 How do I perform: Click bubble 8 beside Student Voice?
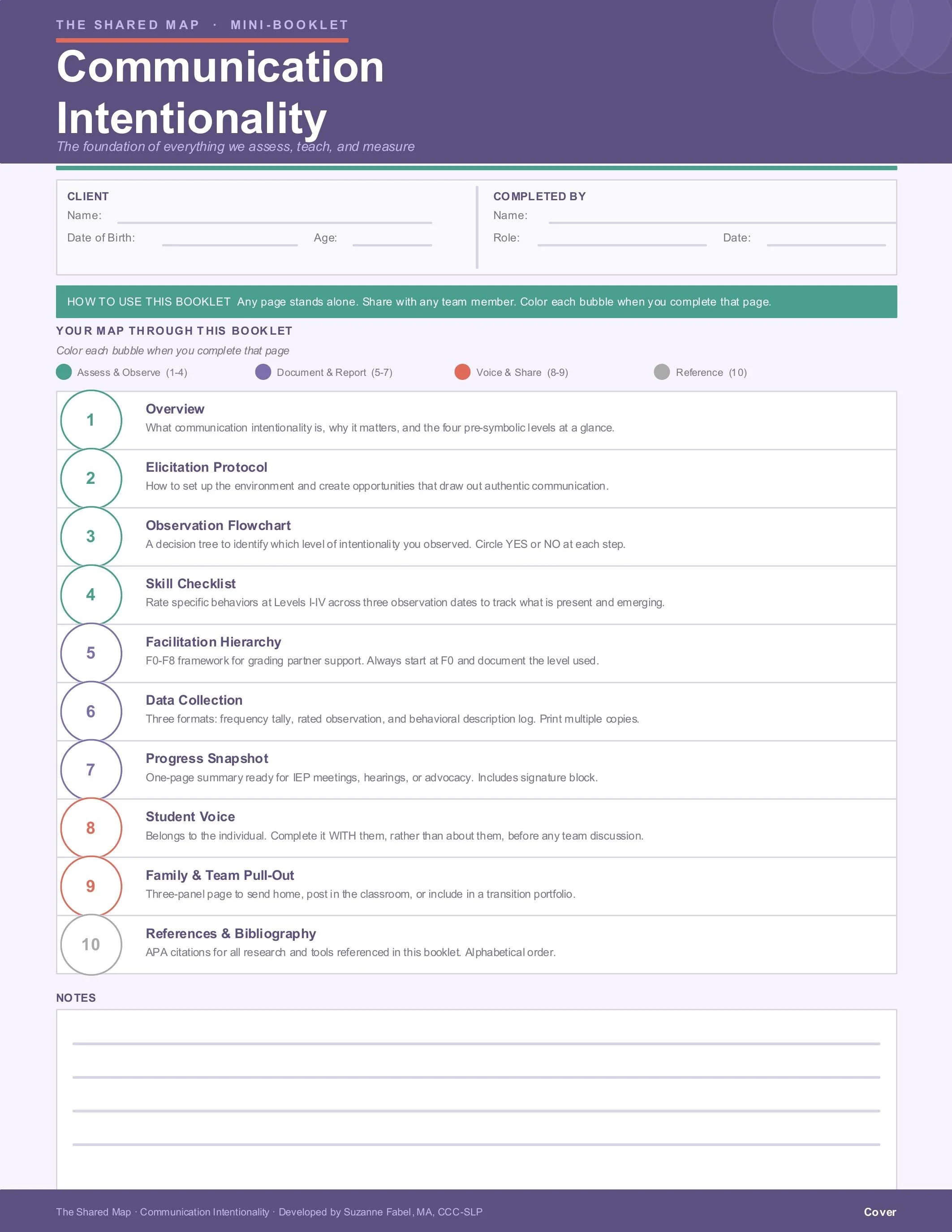[x=91, y=828]
